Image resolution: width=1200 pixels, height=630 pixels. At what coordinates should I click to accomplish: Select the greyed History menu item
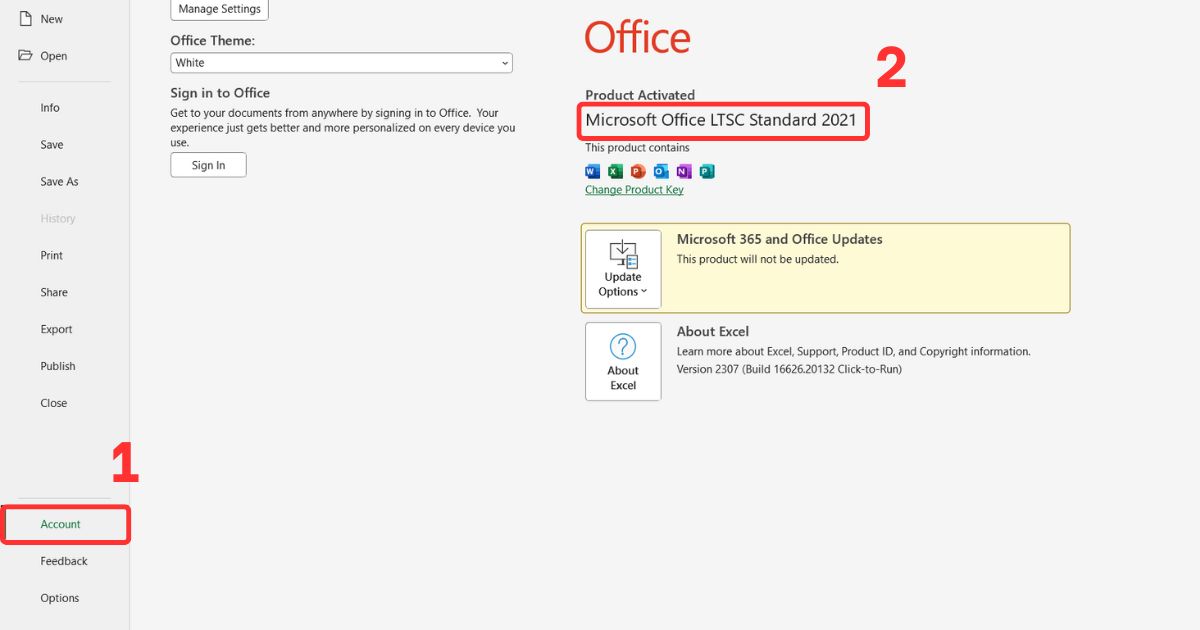click(58, 219)
